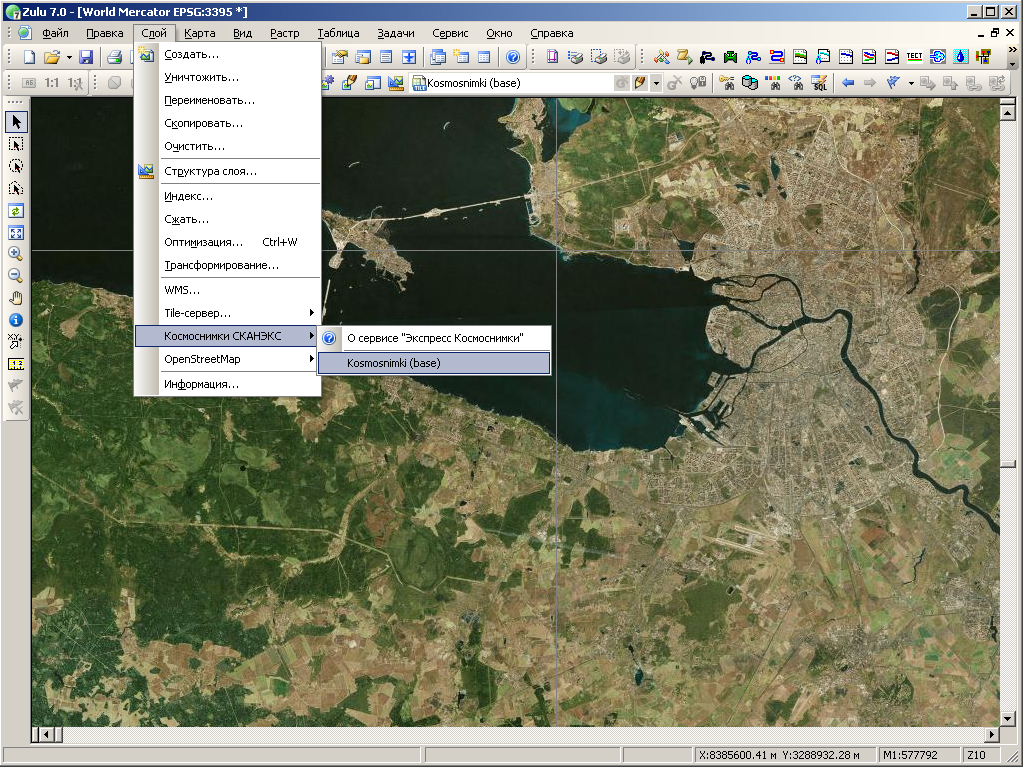Screen dimensions: 1023x767
Task: Activate the hand pan tool
Action: pos(16,298)
